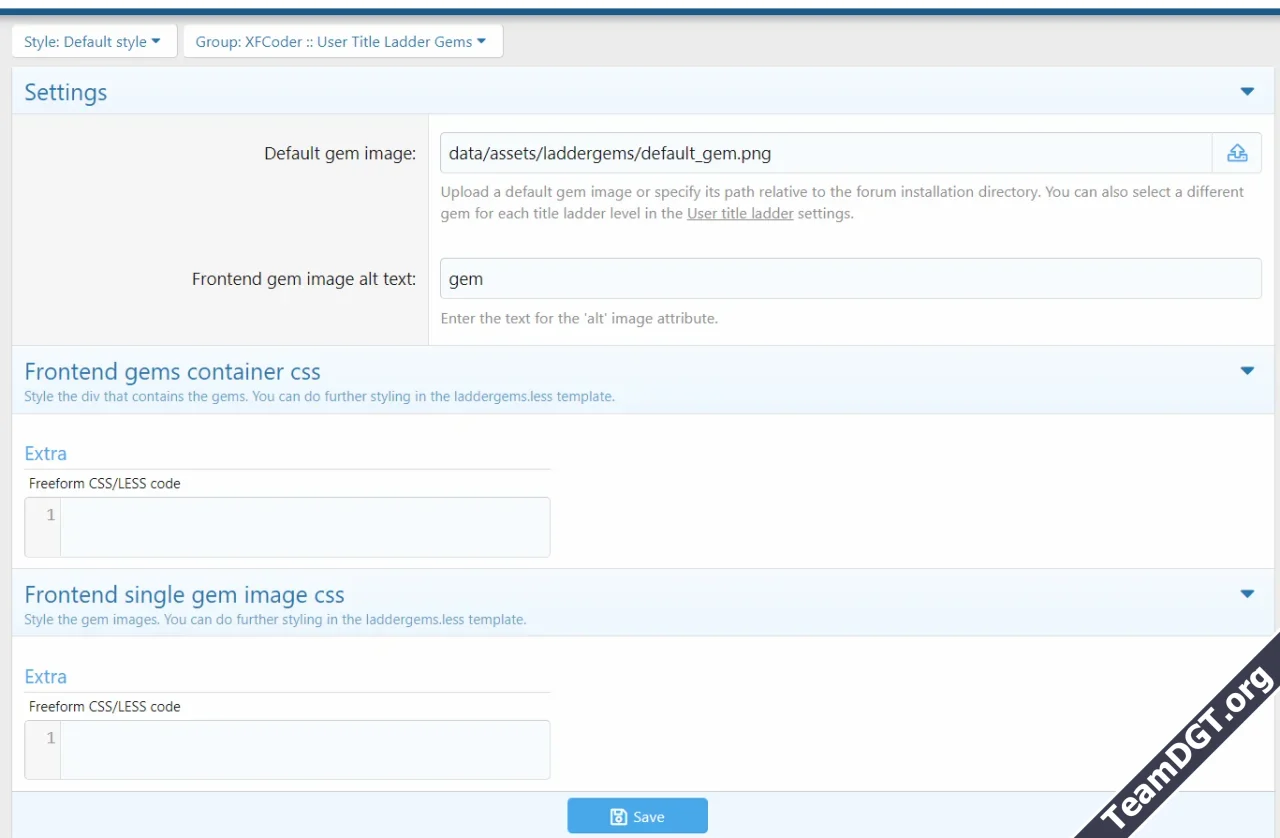1280x838 pixels.
Task: Focus the Frontend gem image alt text field
Action: click(x=850, y=279)
